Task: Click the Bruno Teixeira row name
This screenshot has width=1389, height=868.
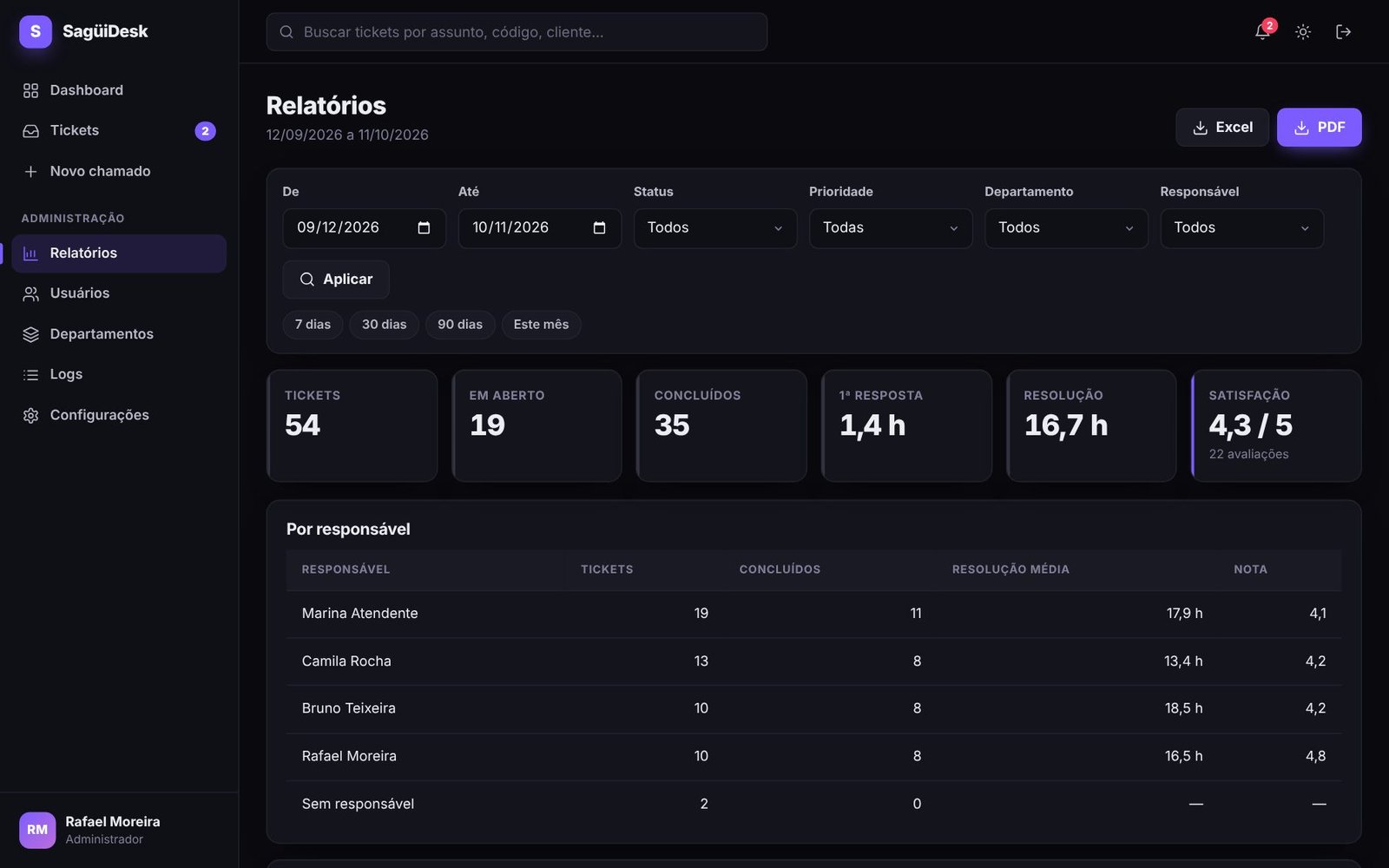Action: (348, 708)
